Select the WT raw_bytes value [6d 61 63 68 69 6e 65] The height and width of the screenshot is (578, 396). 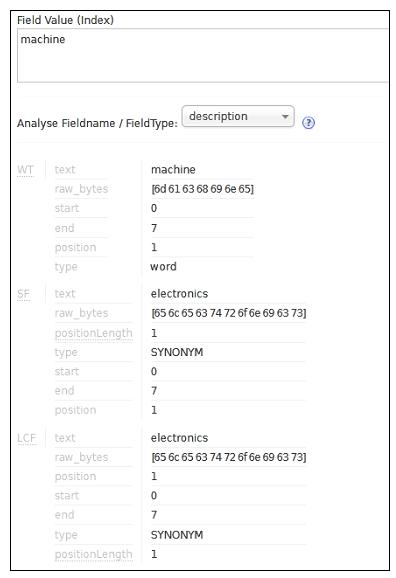click(202, 189)
